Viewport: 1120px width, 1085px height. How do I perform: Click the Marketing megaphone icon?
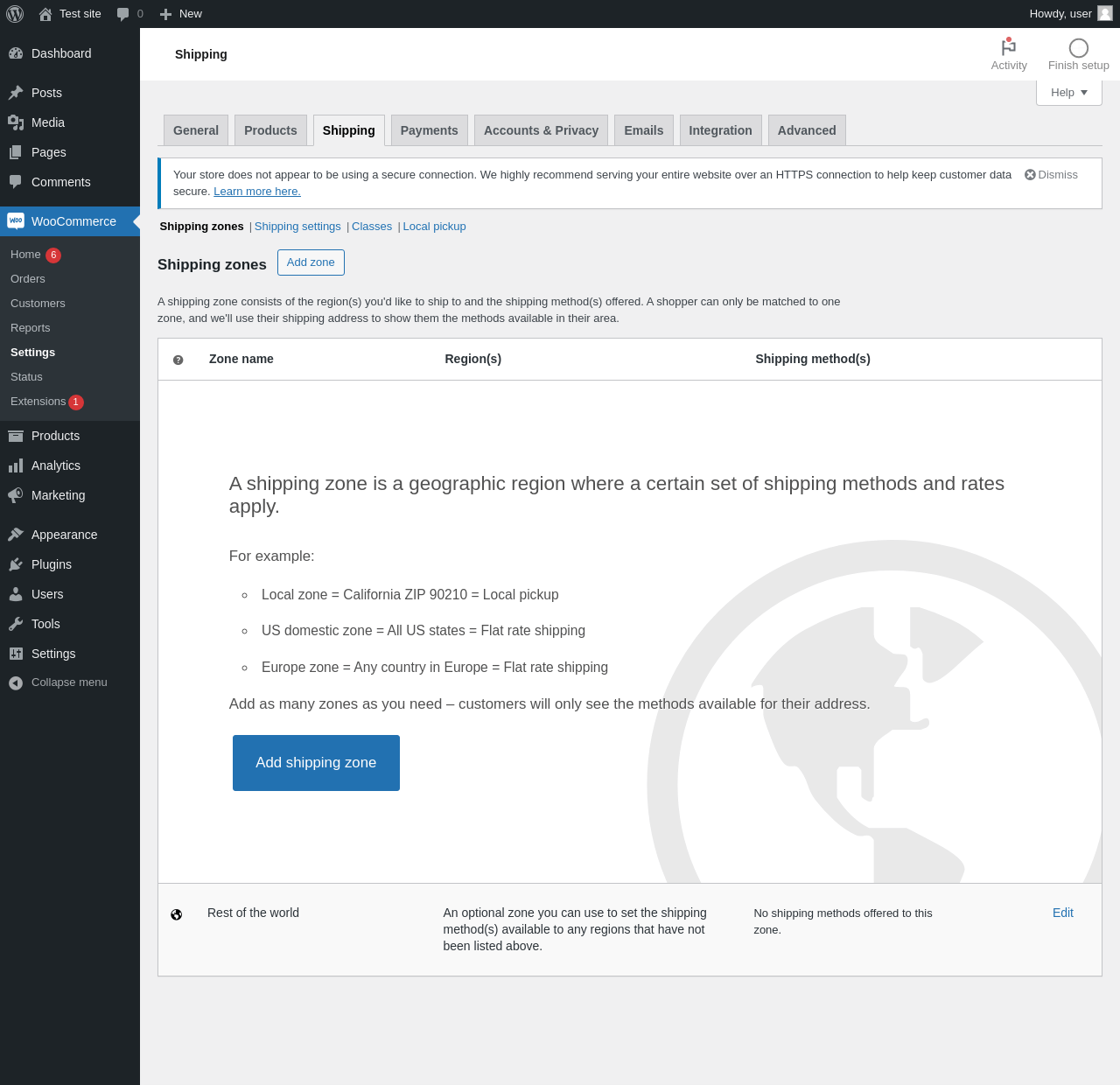(x=16, y=495)
